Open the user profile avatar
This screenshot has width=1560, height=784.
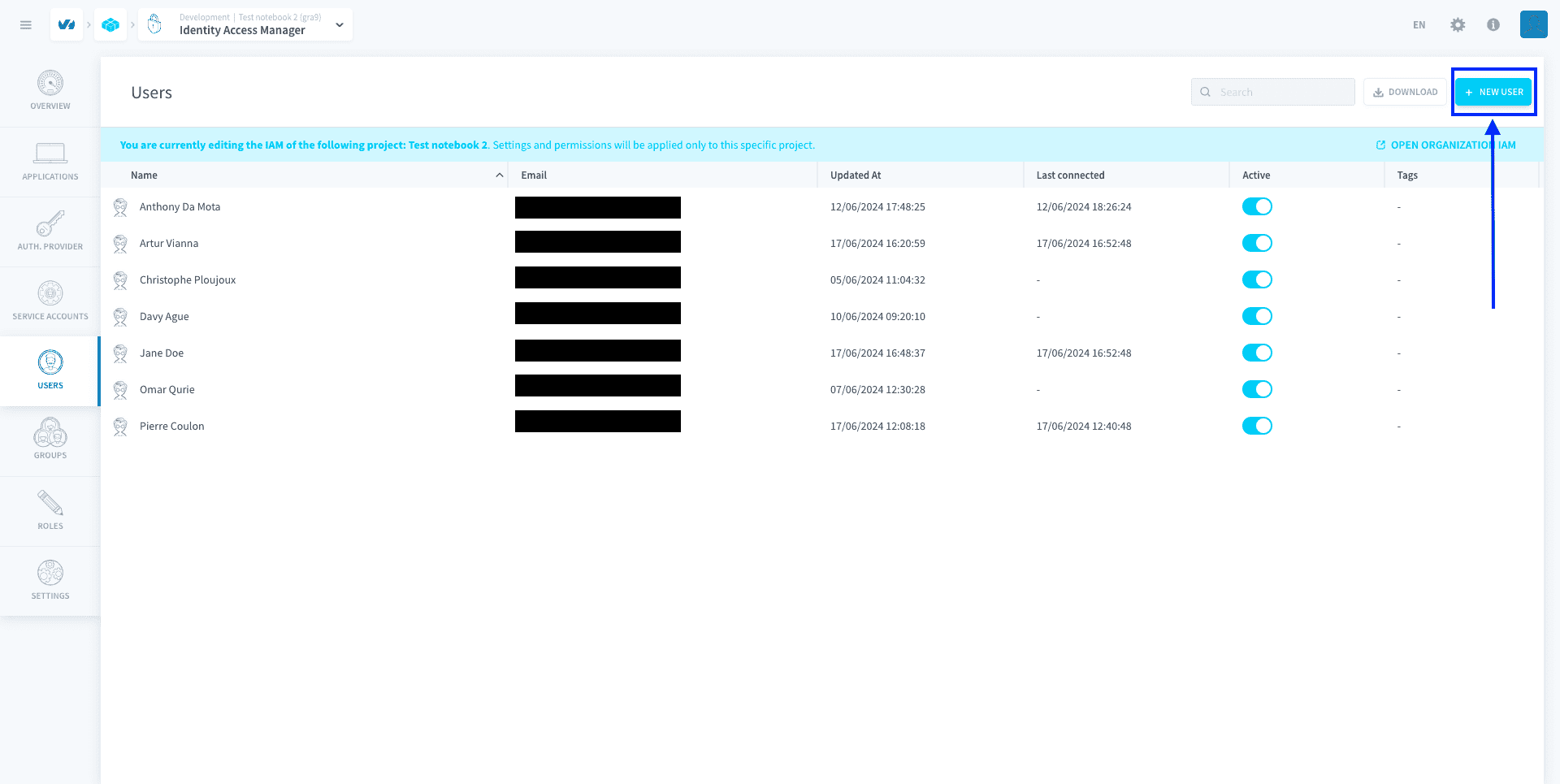(1533, 24)
